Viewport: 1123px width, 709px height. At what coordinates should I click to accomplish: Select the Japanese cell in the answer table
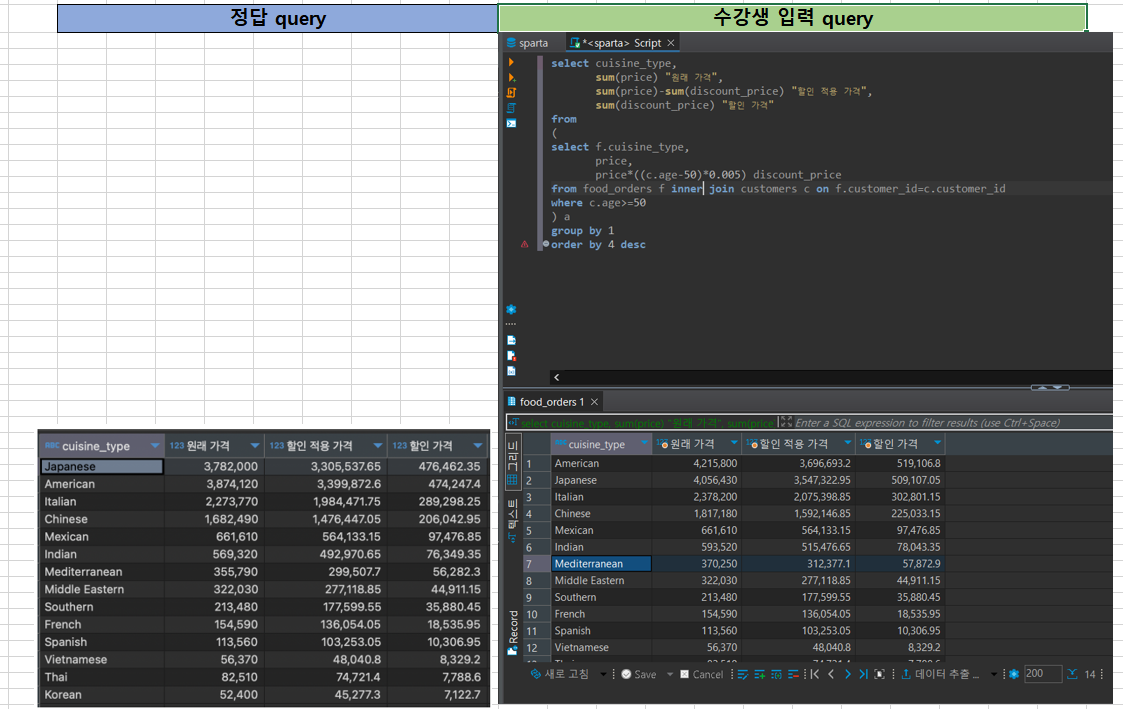102,466
